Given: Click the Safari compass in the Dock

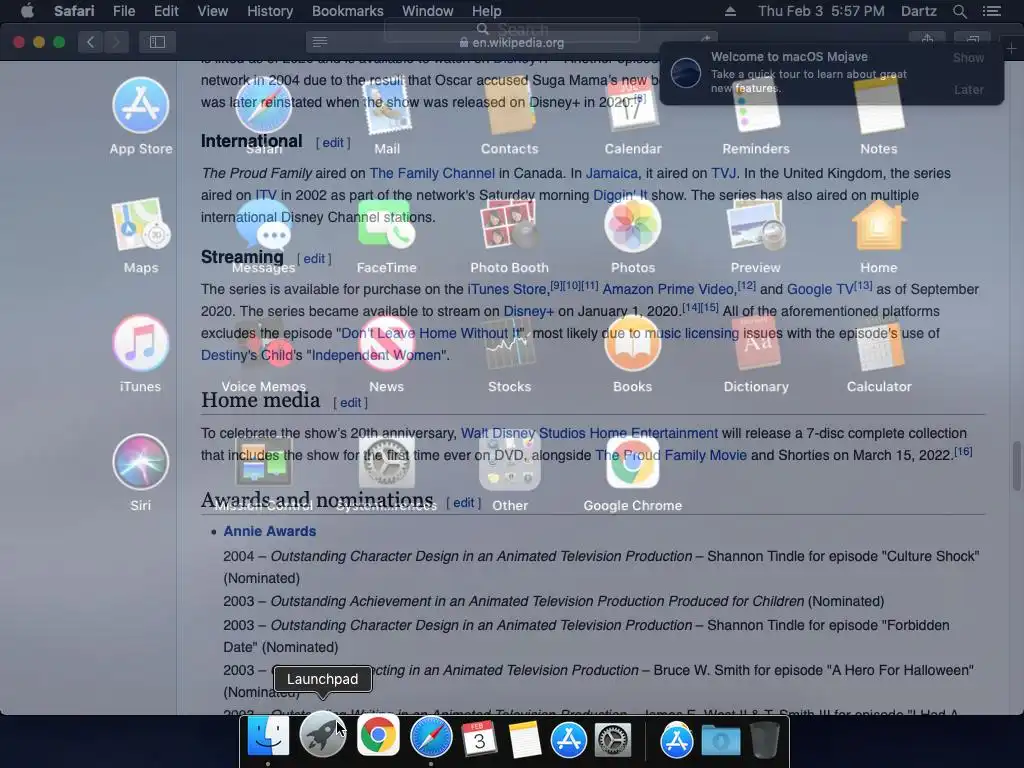Looking at the screenshot, I should (431, 737).
